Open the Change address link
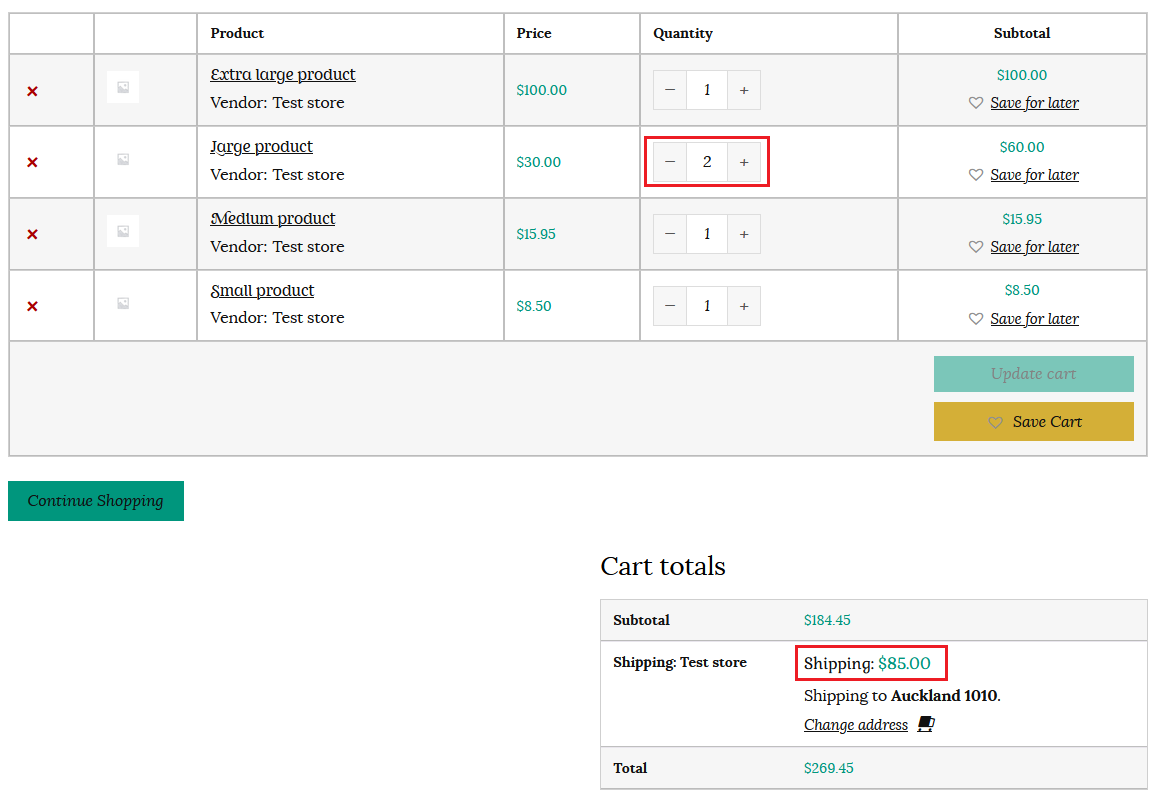Viewport: 1158px width, 798px height. click(856, 725)
